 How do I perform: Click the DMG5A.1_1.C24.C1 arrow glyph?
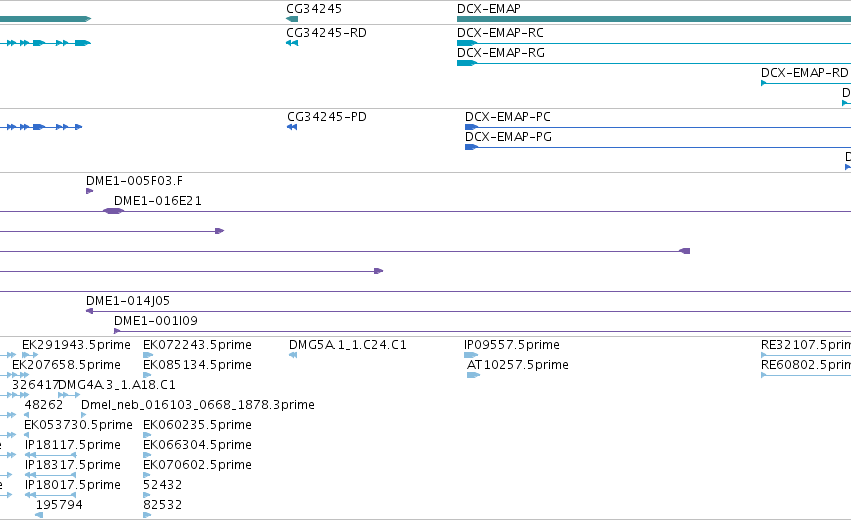tap(293, 355)
